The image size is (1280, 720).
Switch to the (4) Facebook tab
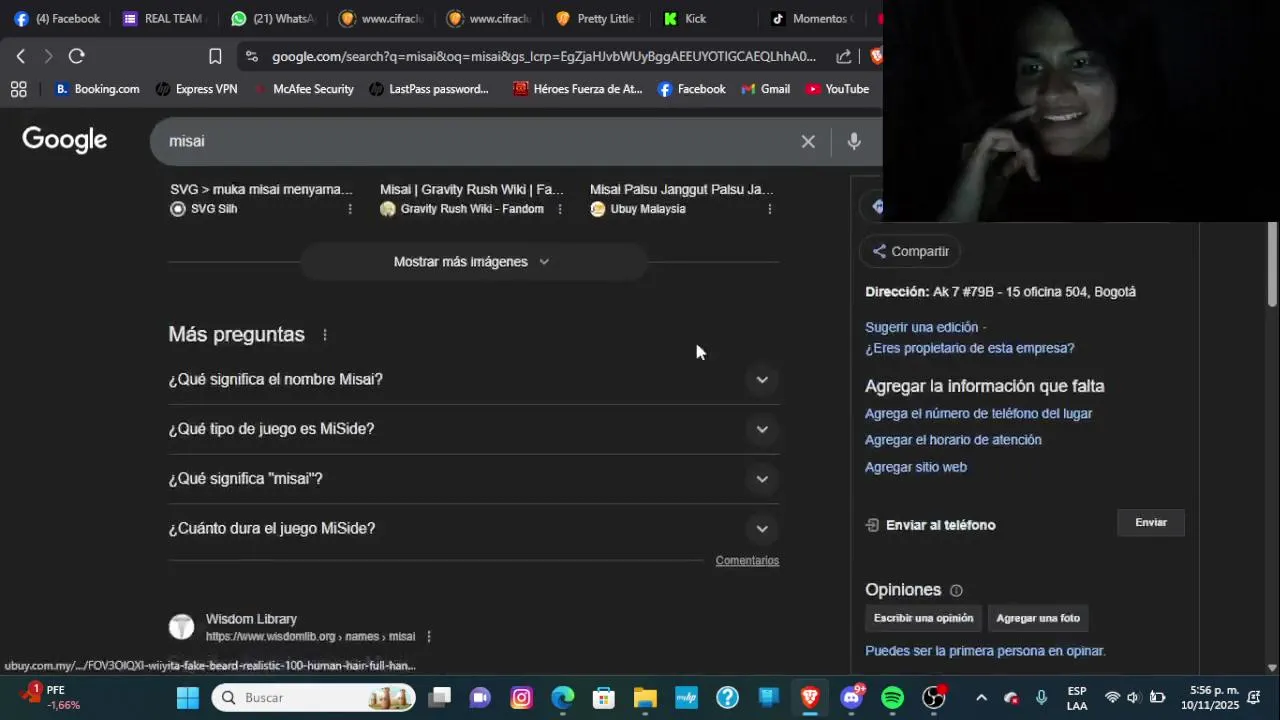(57, 18)
